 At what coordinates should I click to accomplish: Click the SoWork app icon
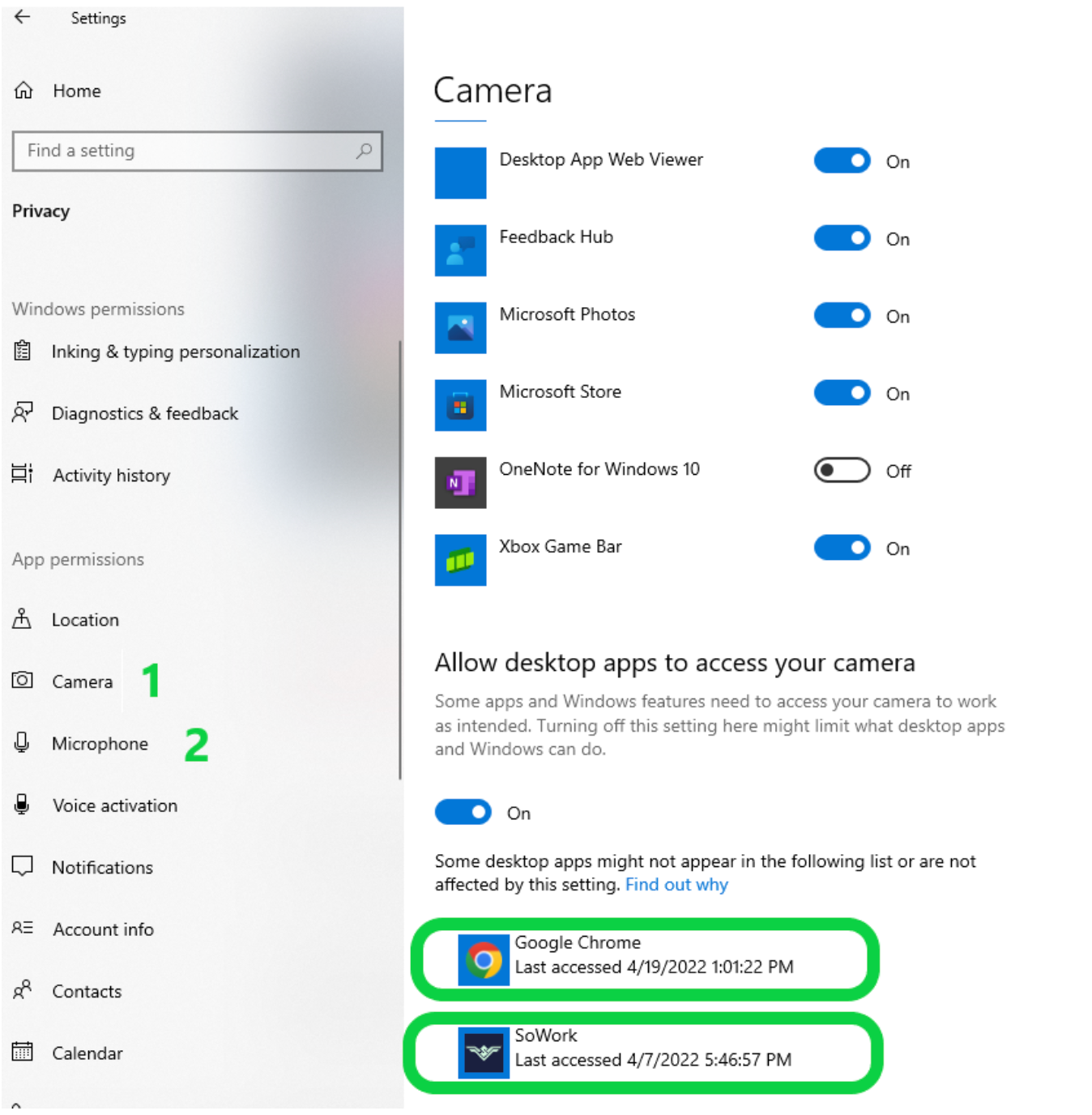tap(484, 1053)
